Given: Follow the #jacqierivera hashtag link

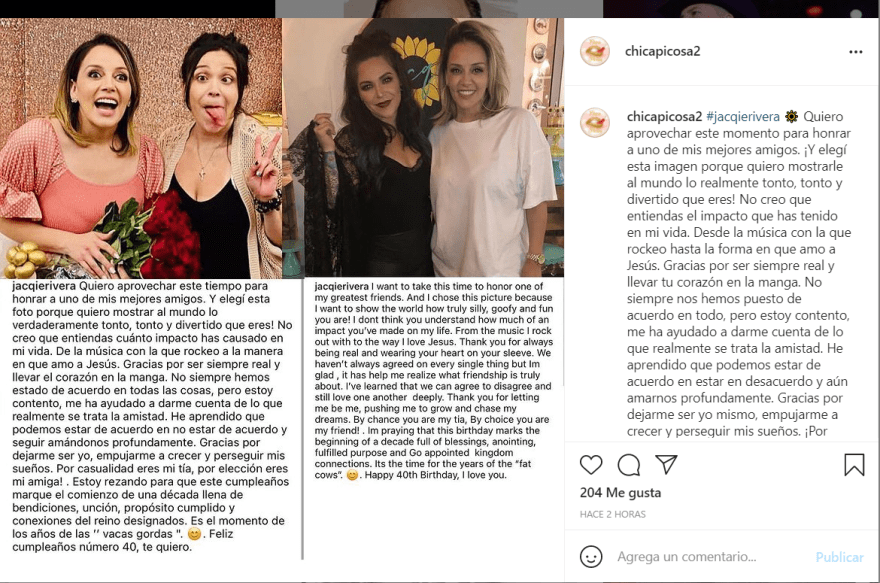Looking at the screenshot, I should tap(742, 117).
